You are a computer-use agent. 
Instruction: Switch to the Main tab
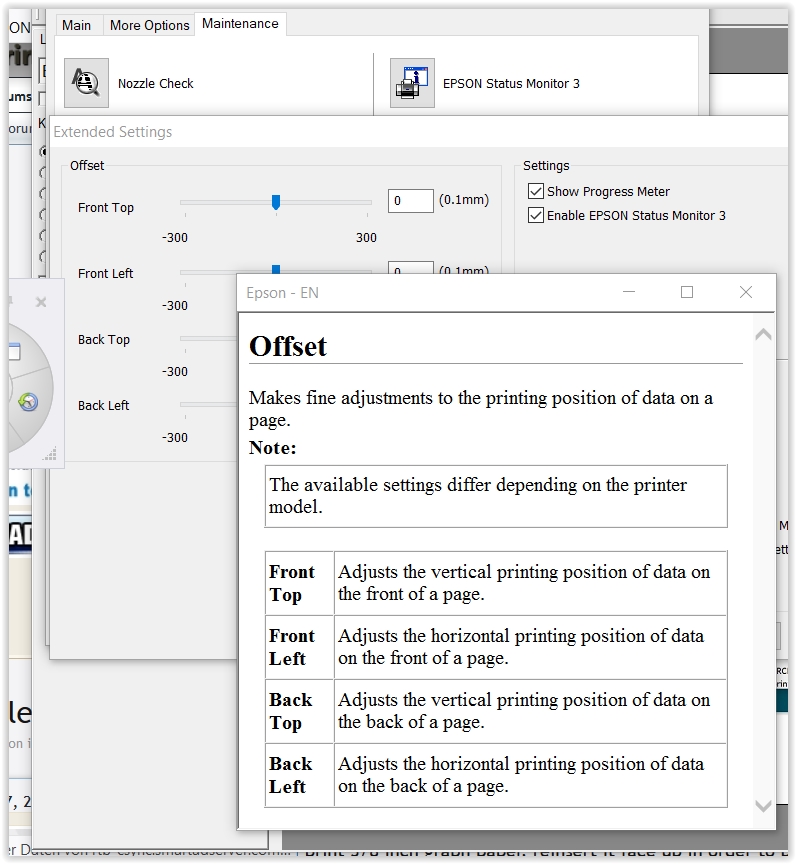coord(76,25)
